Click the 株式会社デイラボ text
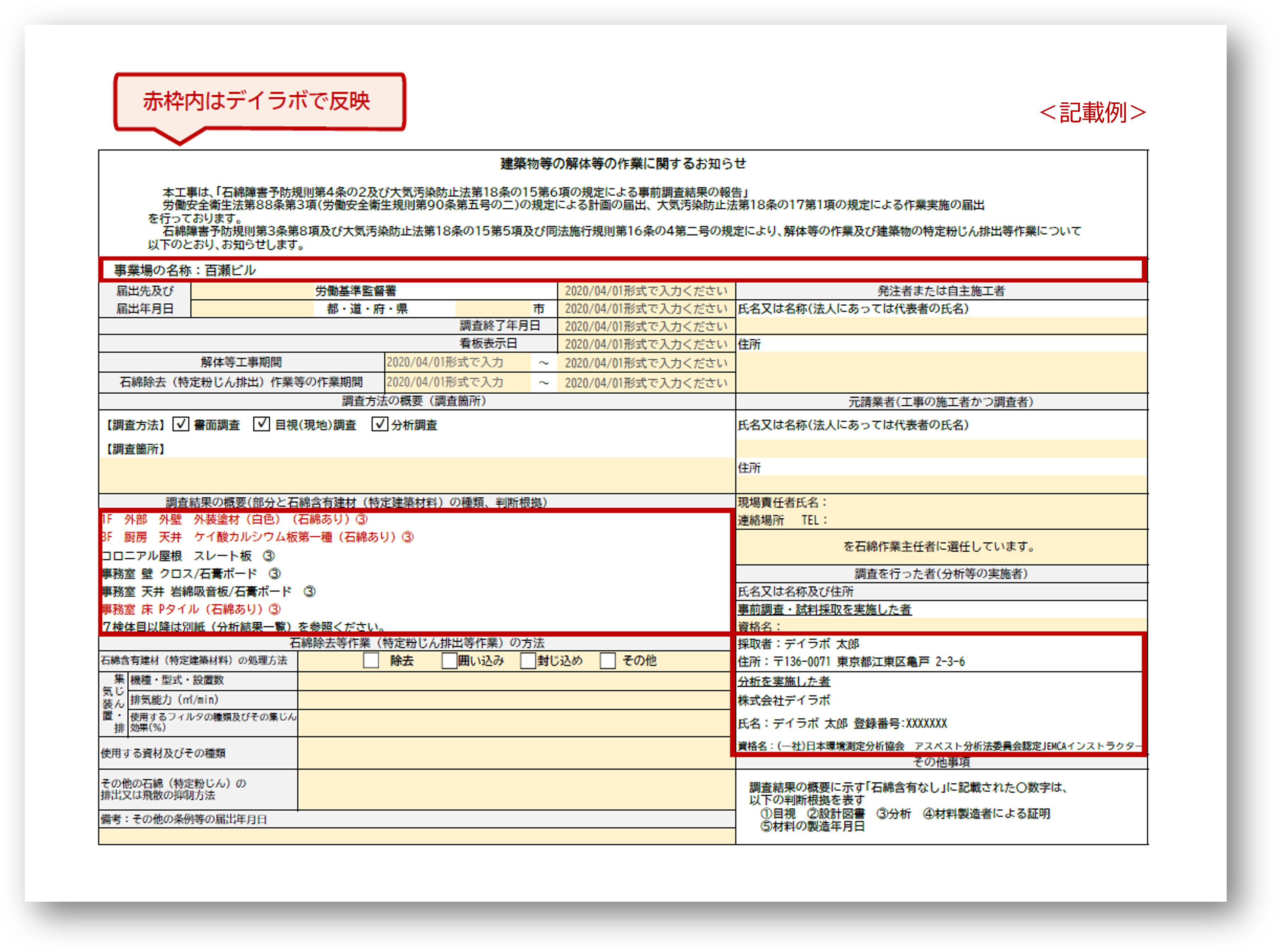The height and width of the screenshot is (952, 1277). (x=784, y=700)
